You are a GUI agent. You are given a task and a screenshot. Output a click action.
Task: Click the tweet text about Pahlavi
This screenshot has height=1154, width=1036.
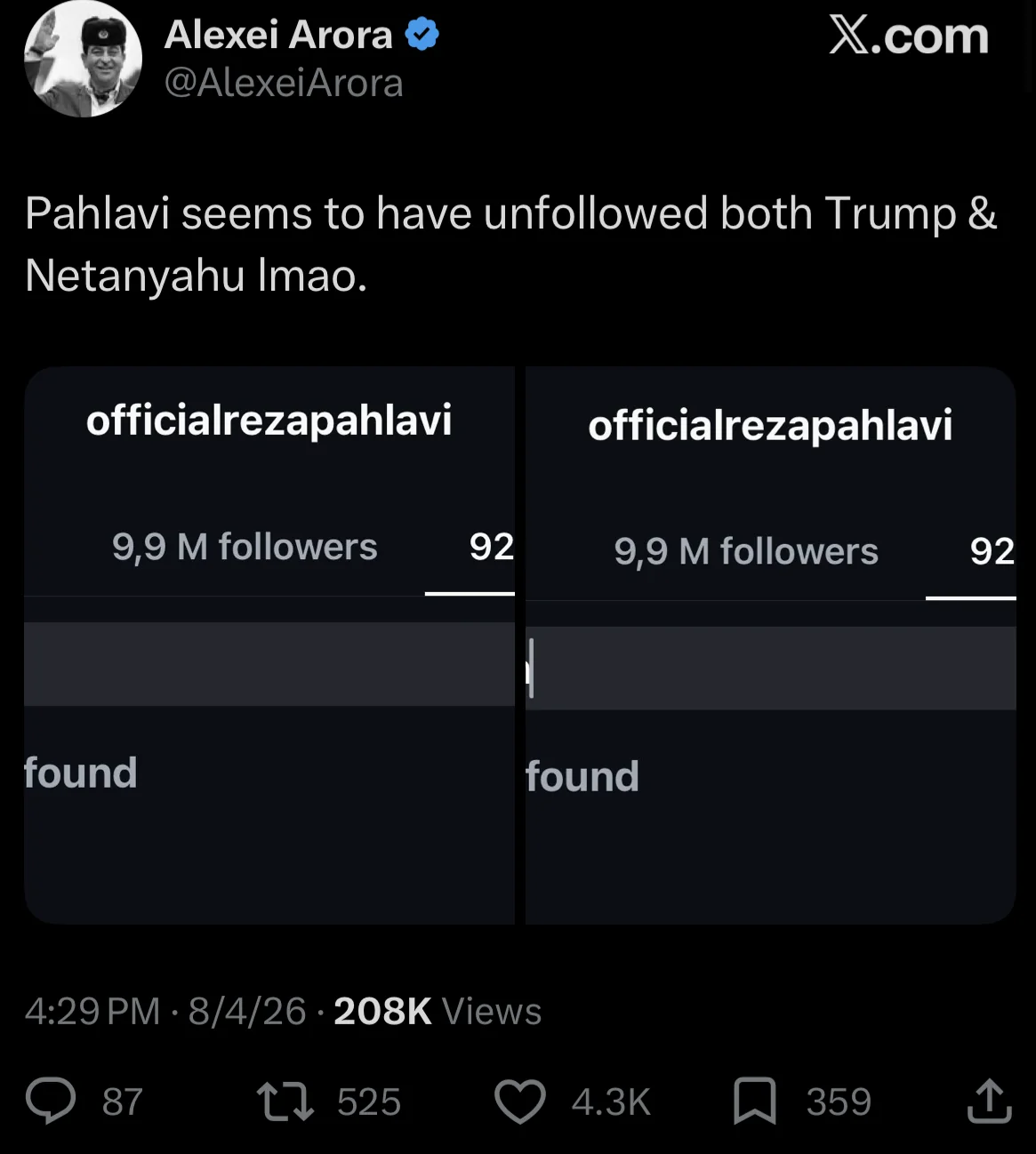511,244
